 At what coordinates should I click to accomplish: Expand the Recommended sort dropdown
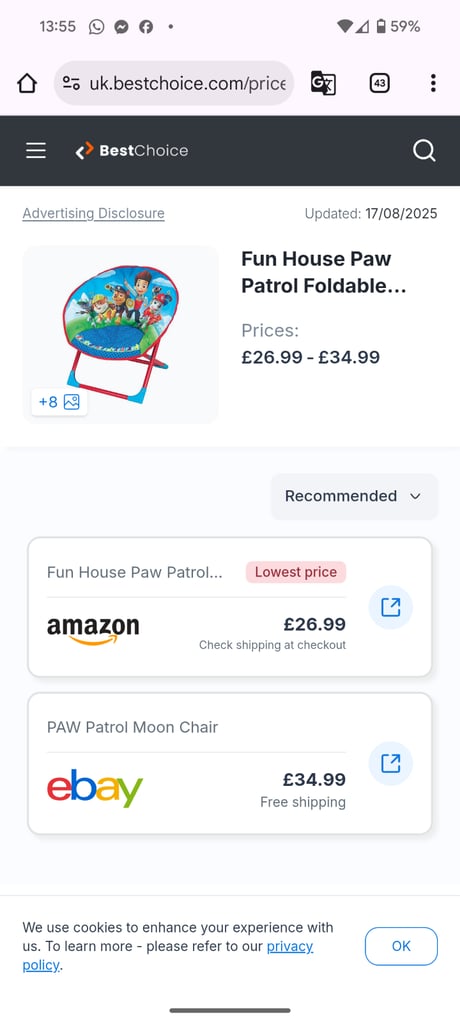click(x=354, y=496)
